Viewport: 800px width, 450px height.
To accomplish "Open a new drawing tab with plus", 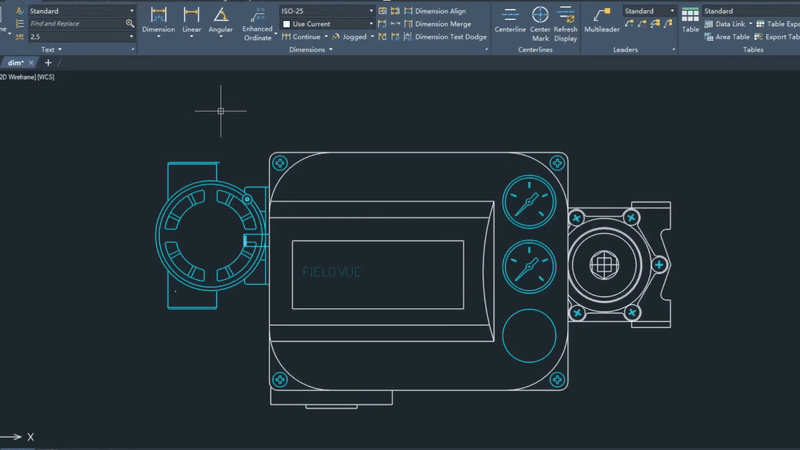I will click(48, 63).
